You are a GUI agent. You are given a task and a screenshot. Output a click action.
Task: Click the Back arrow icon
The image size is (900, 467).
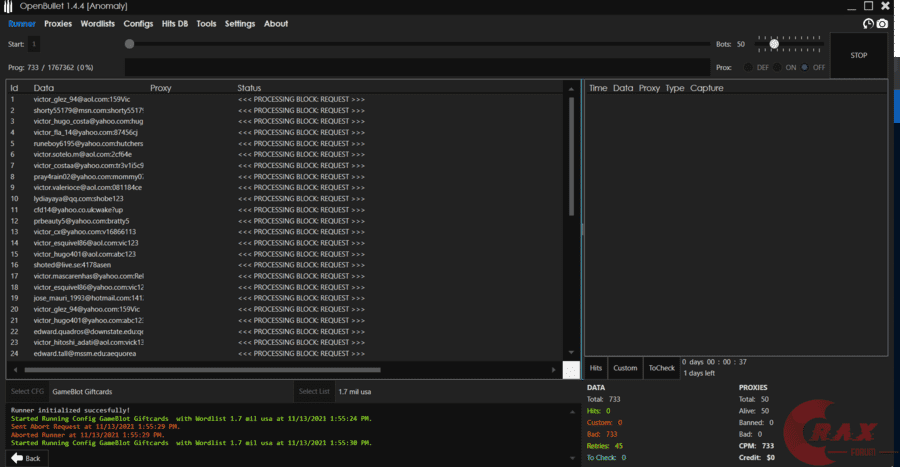(x=16, y=458)
